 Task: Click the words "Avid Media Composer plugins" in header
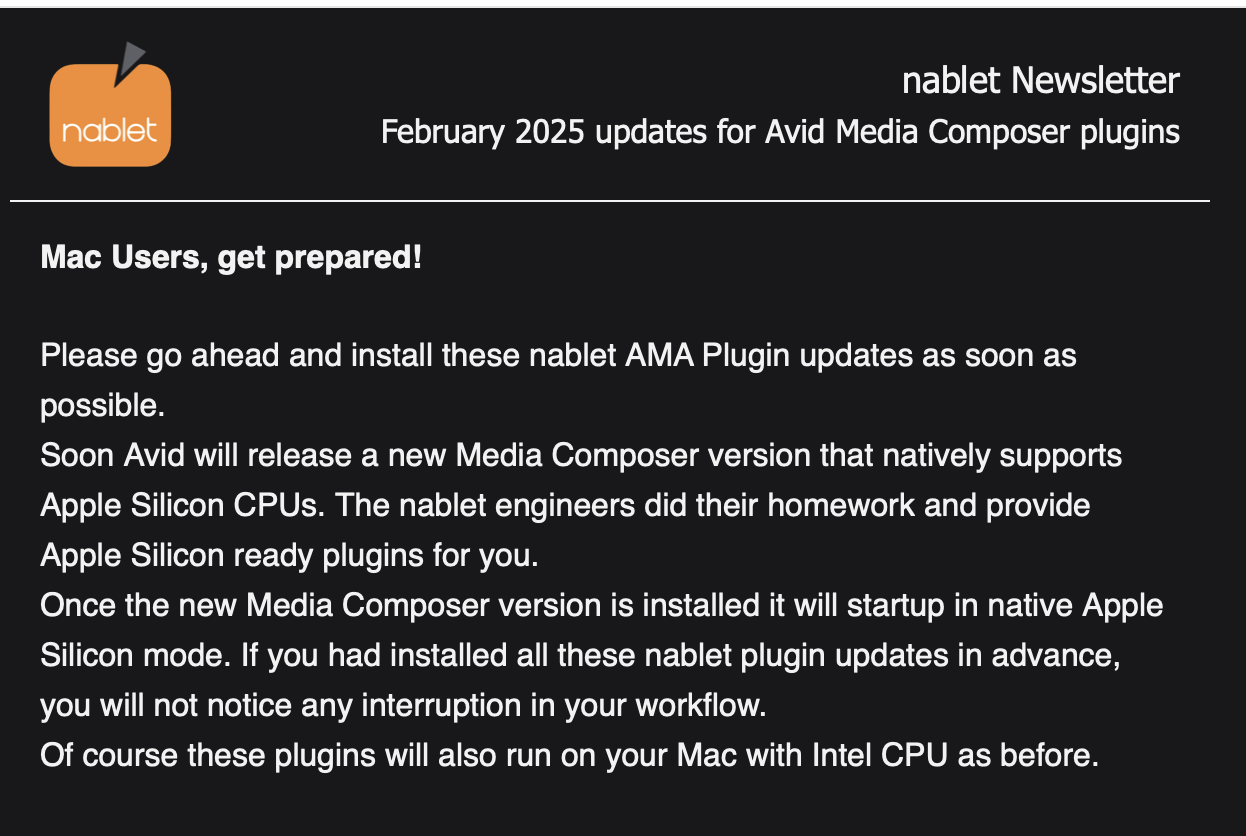973,132
